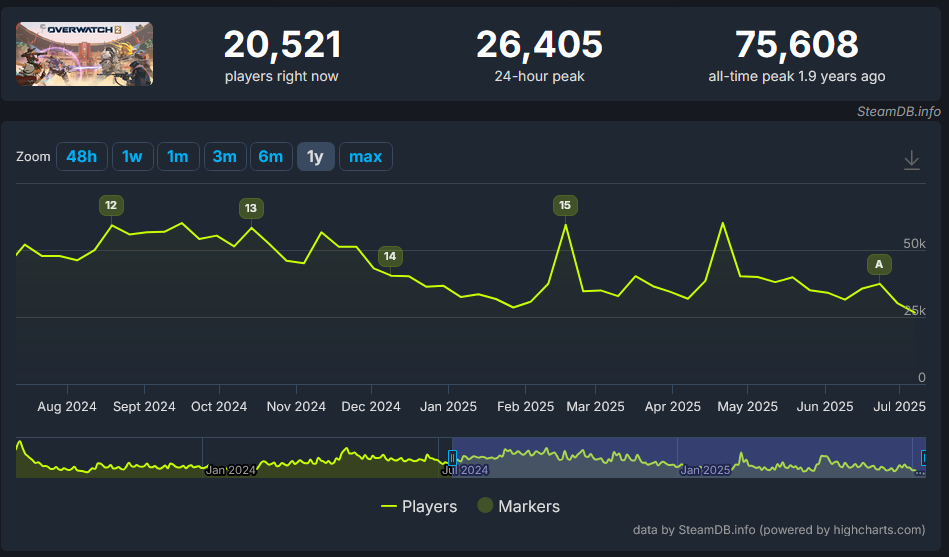Click chart marker 15
The height and width of the screenshot is (557, 949).
coord(565,205)
